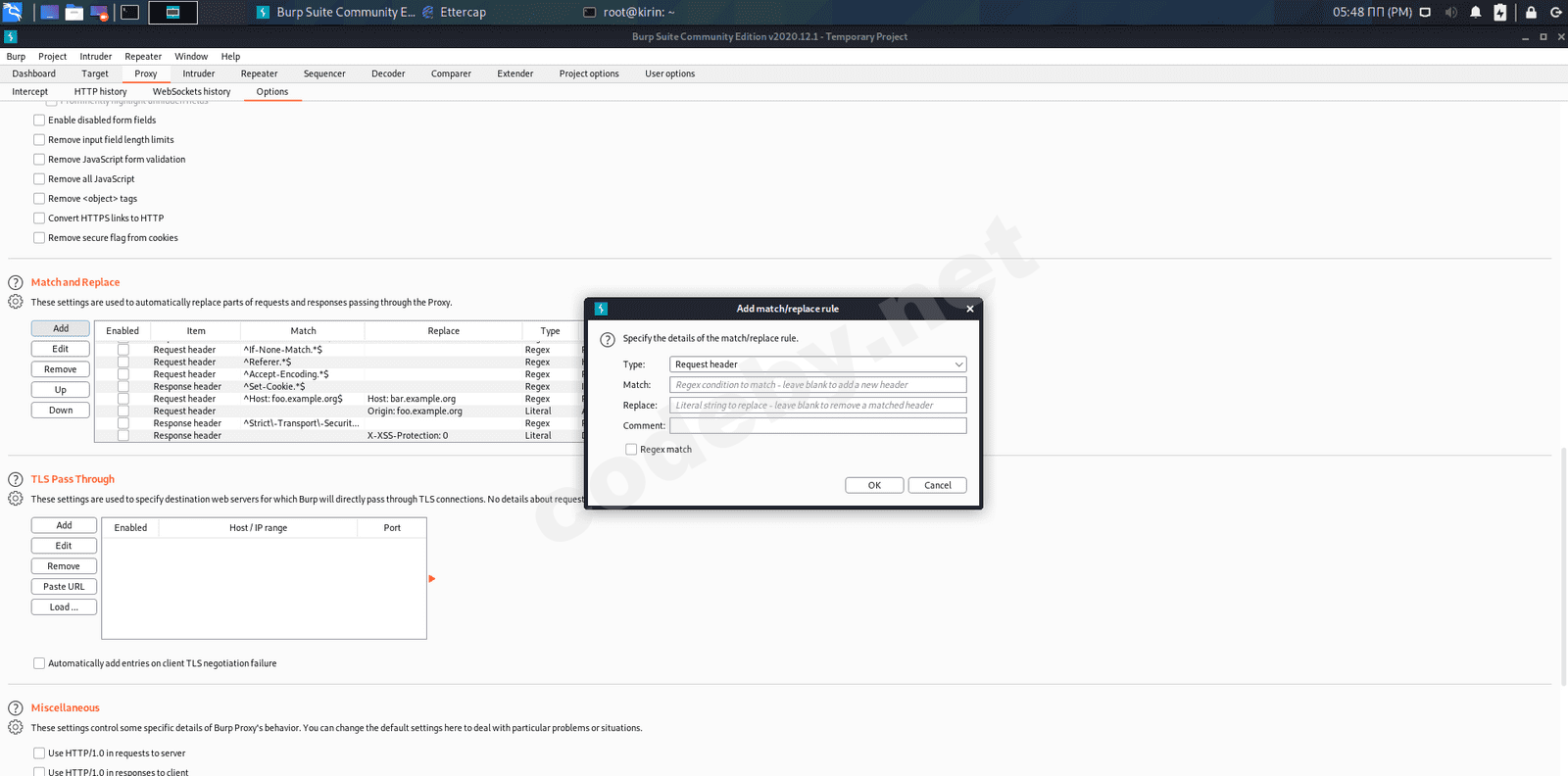This screenshot has height=776, width=1568.
Task: Open the Kali applications menu icon
Action: click(13, 12)
